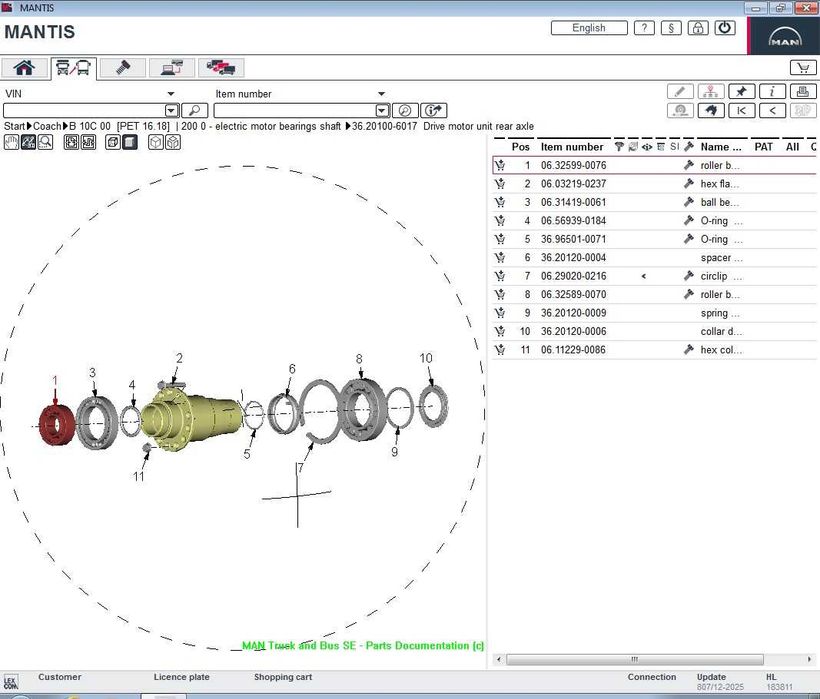
Task: Open help with question mark button
Action: (644, 28)
